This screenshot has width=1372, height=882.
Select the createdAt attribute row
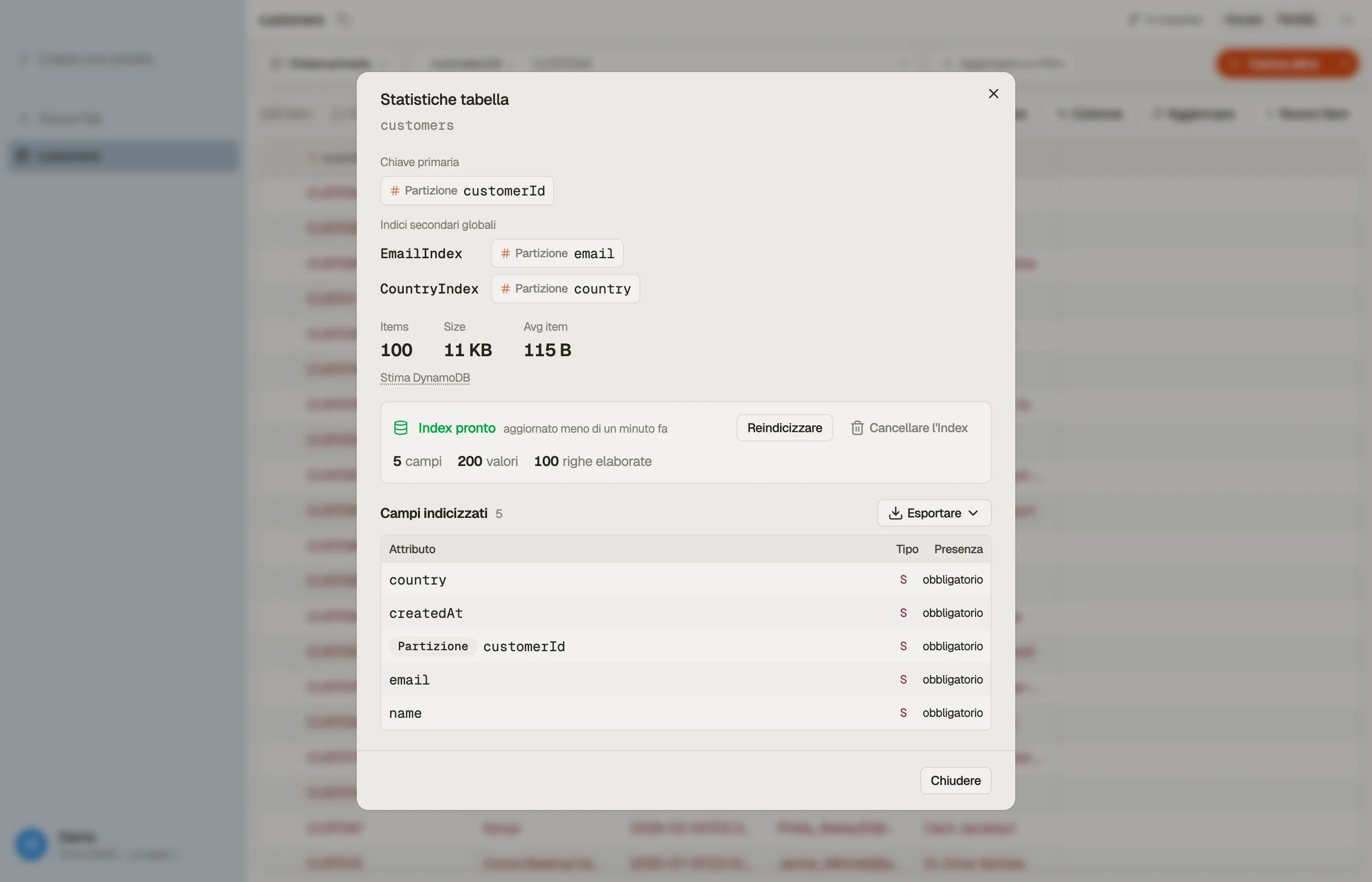click(686, 613)
